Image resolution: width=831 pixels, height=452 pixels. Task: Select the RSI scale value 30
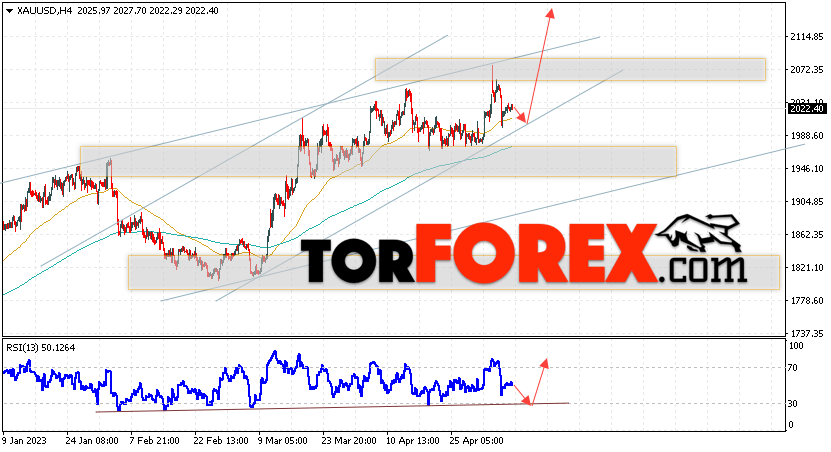793,404
